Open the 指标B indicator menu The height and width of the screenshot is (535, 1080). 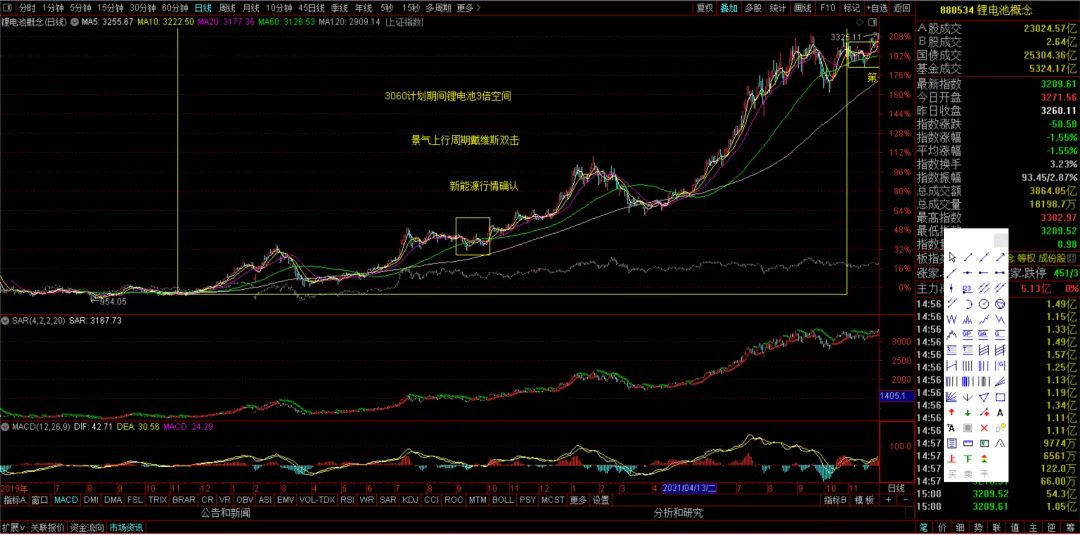[835, 499]
